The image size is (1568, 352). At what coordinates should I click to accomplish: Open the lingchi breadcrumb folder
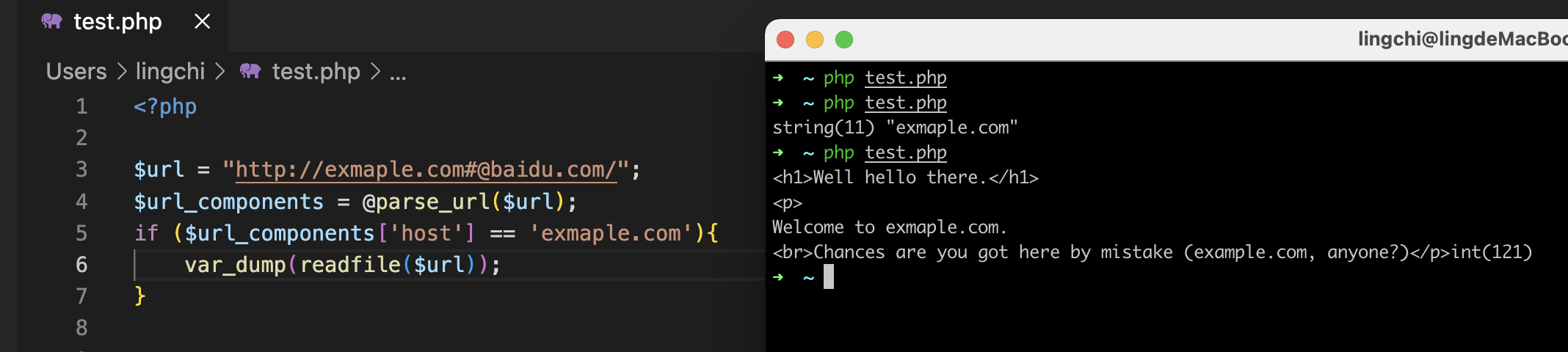point(170,71)
